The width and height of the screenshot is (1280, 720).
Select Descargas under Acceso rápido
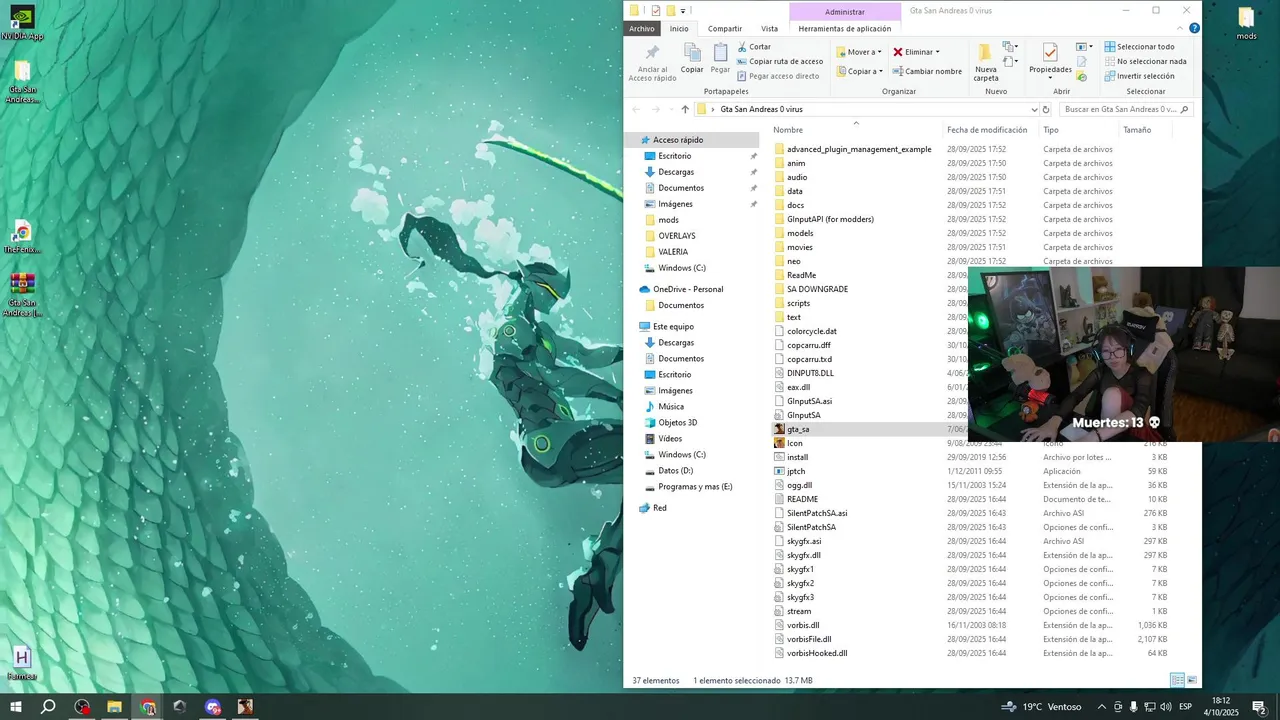(676, 172)
